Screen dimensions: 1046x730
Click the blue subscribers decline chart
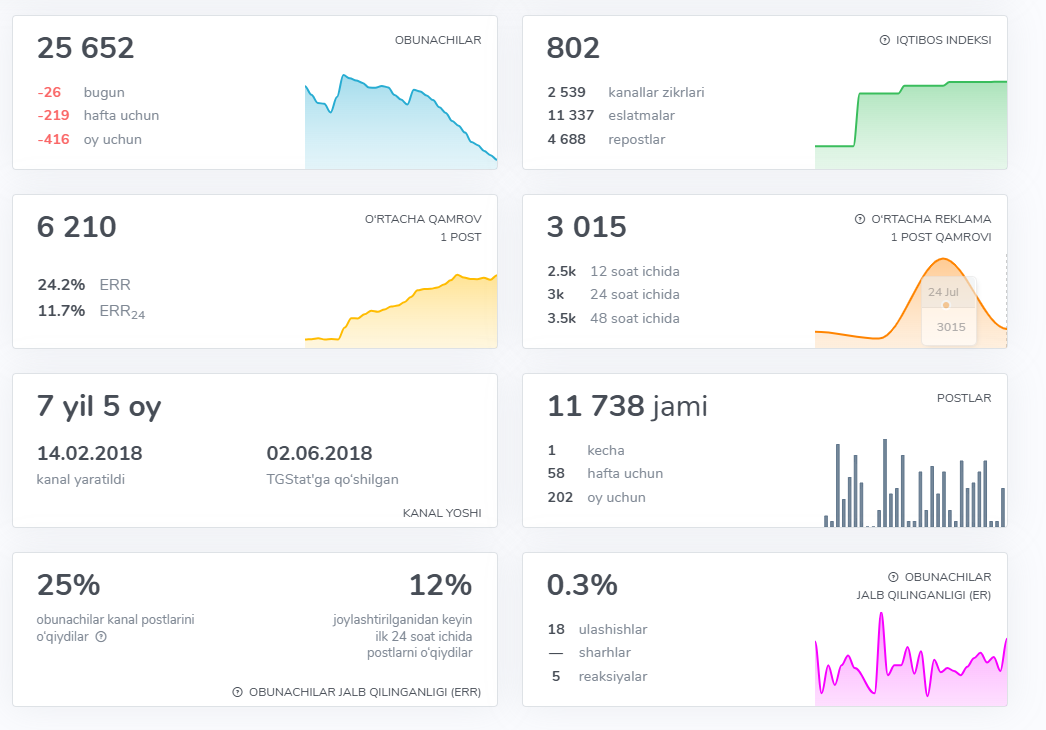400,125
